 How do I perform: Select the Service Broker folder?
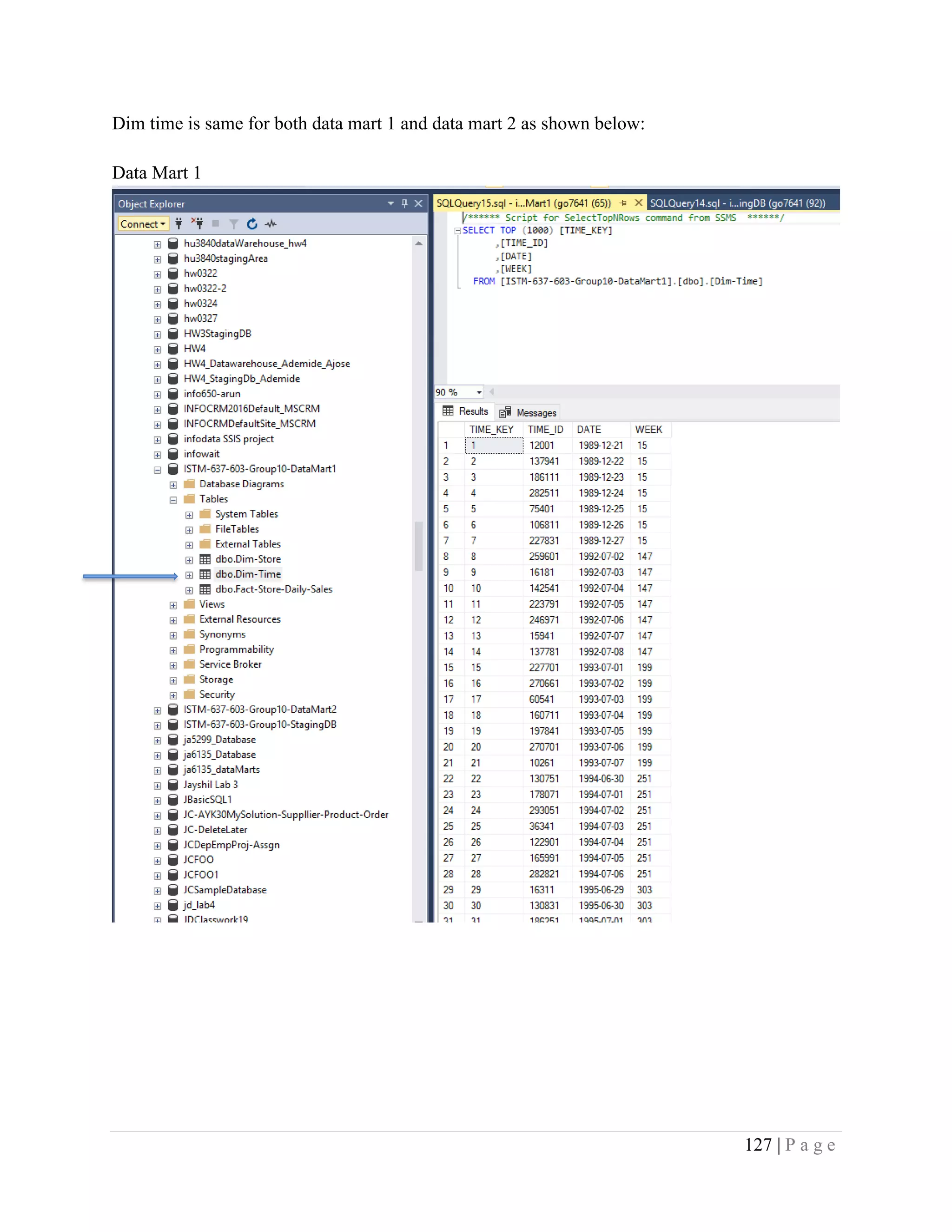(231, 664)
